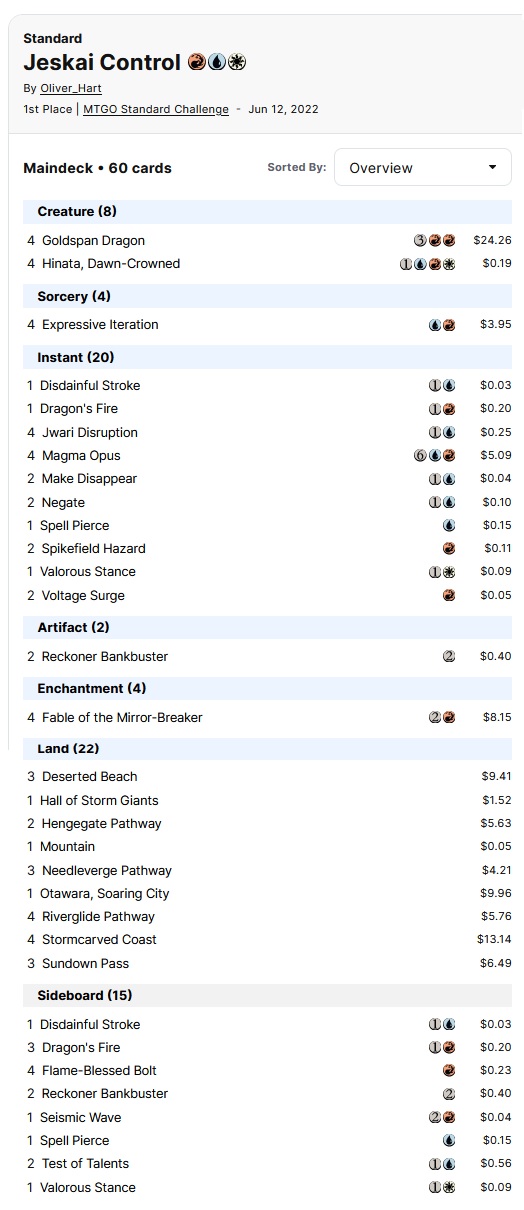Click the white mana icon beside Jeskai Control

point(237,62)
